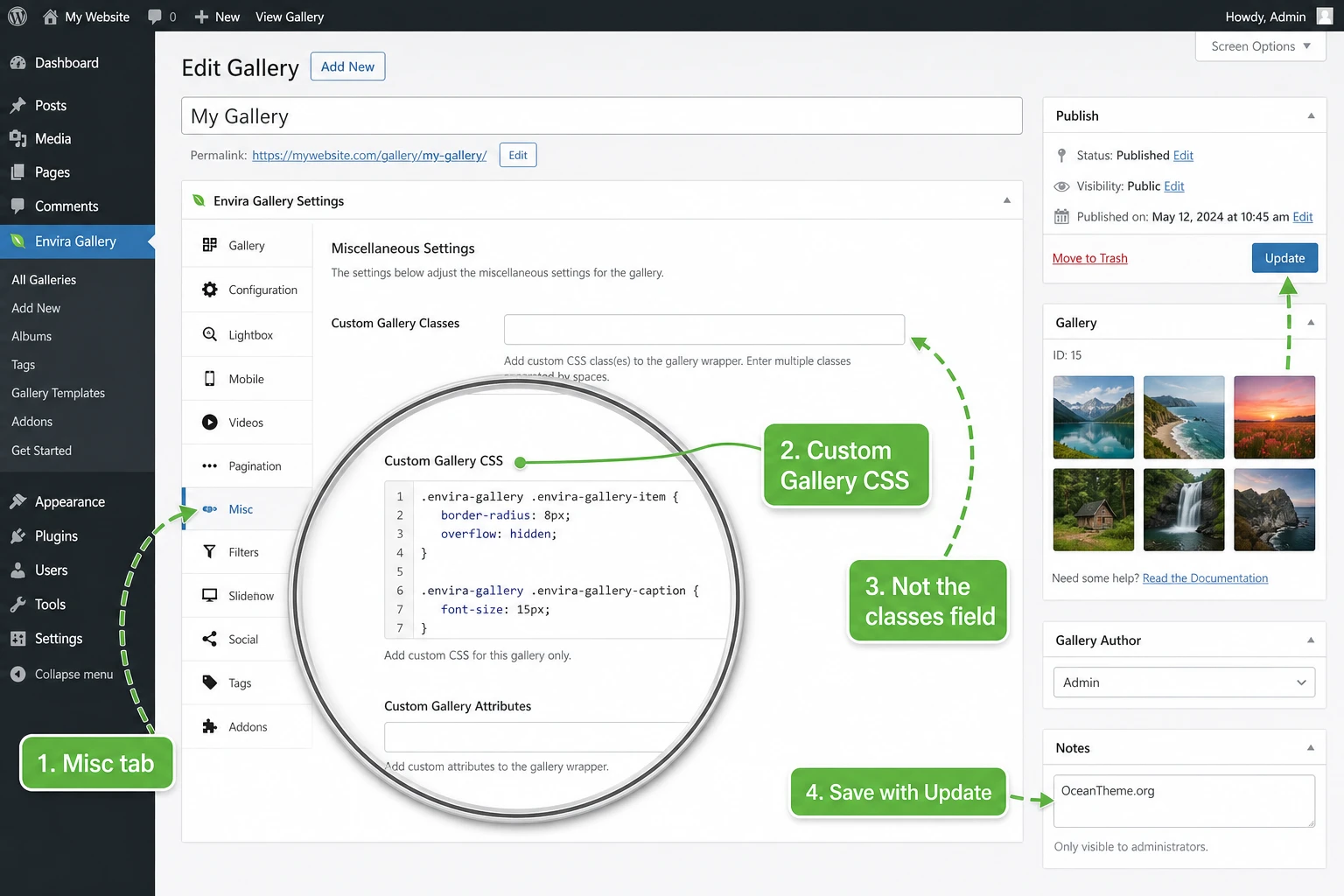Collapse the Envira Gallery Settings panel
1344x896 pixels.
(1007, 200)
